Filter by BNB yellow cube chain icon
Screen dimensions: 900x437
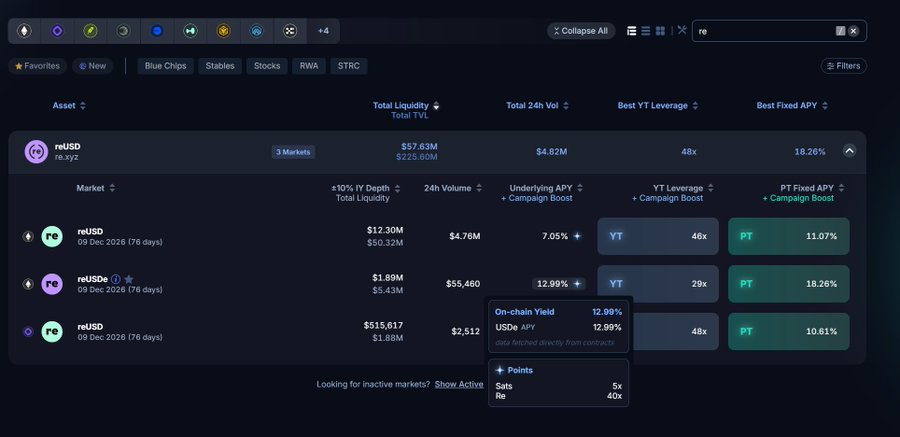[224, 31]
